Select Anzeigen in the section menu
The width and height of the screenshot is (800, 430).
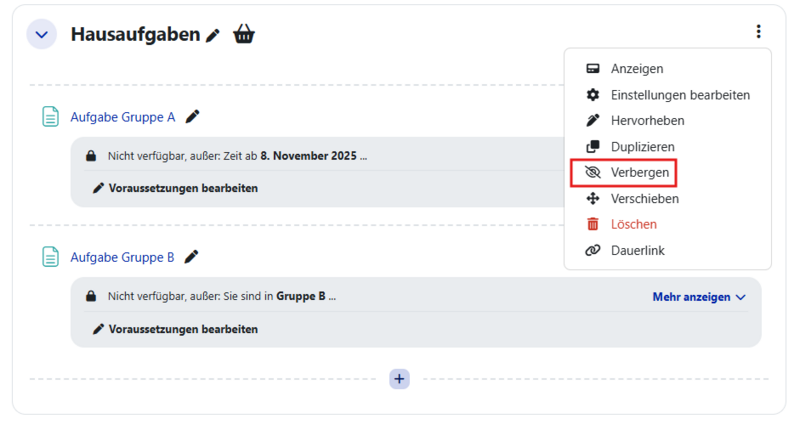click(636, 69)
